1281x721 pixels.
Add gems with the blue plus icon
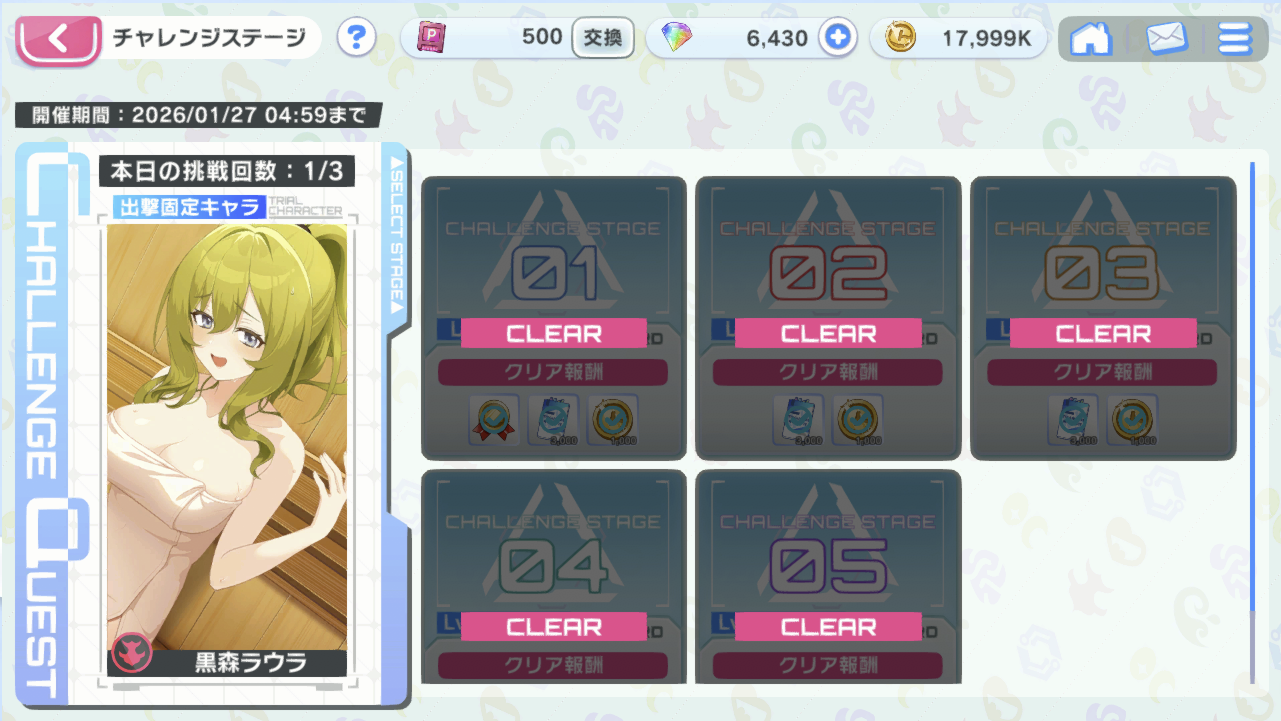coord(837,39)
